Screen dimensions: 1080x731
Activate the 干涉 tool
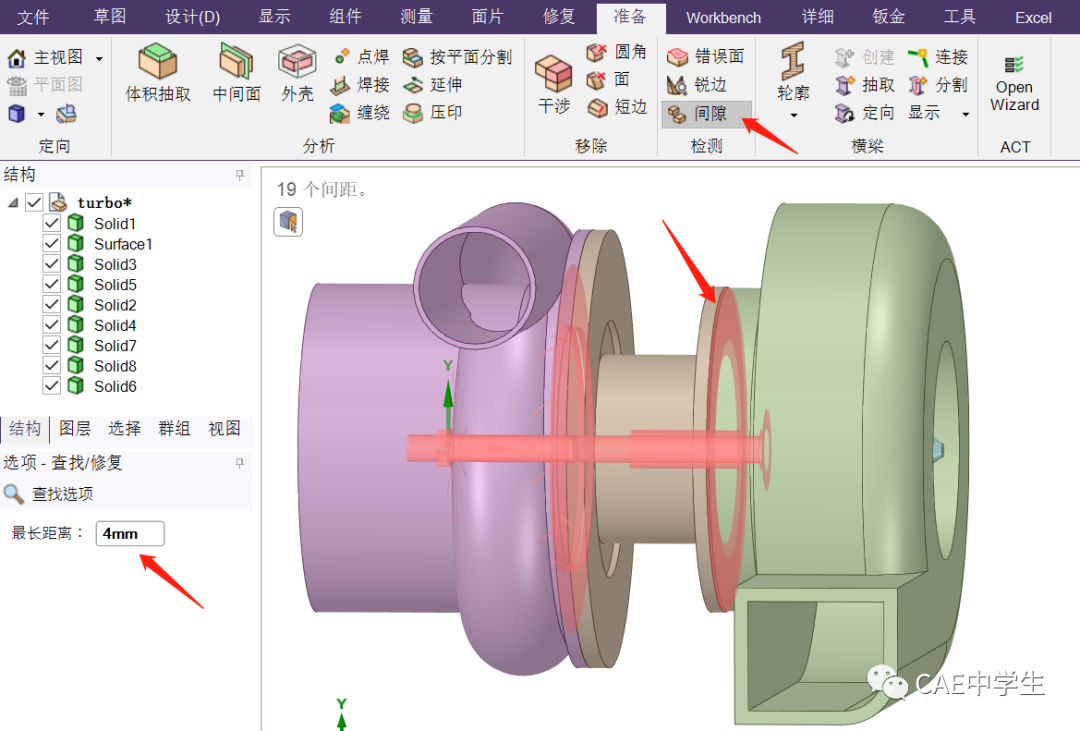(x=554, y=84)
